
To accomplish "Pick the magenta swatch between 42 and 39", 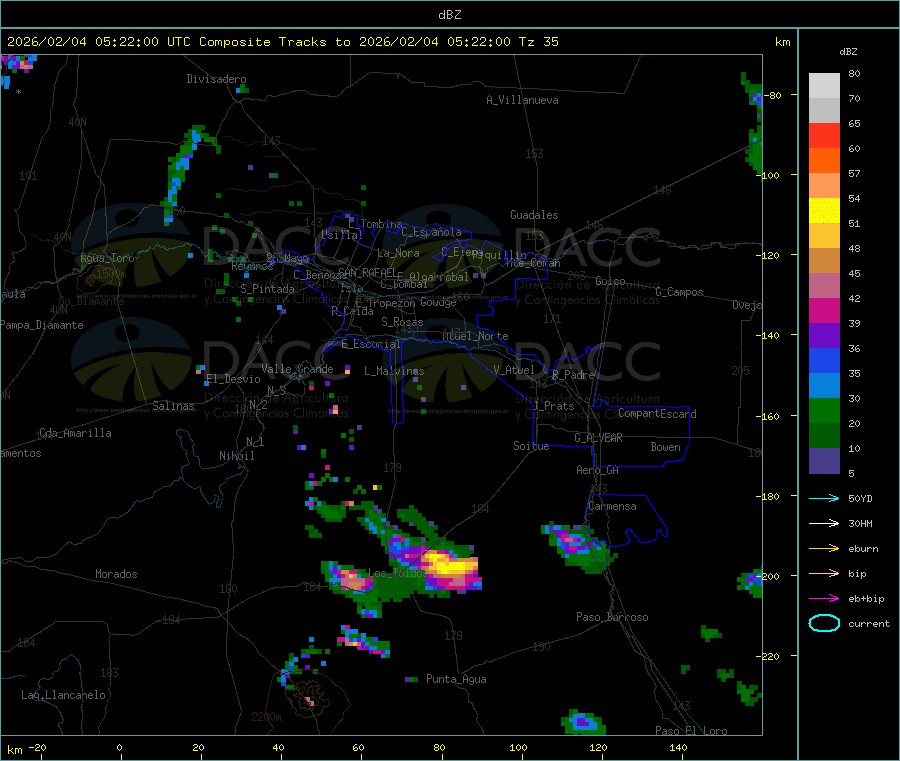I will 824,310.
